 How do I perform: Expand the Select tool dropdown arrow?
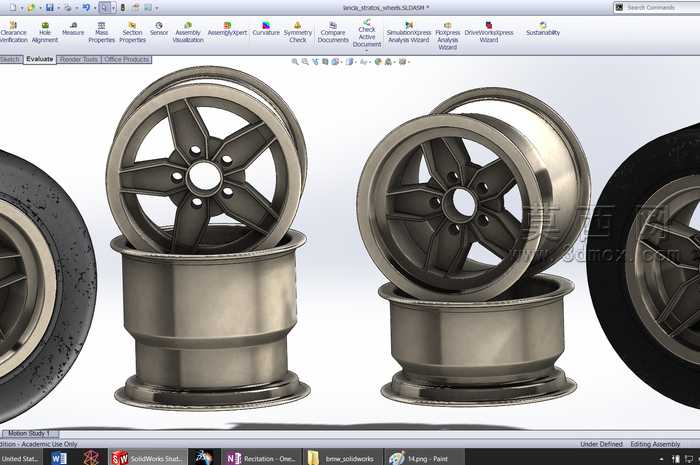113,8
